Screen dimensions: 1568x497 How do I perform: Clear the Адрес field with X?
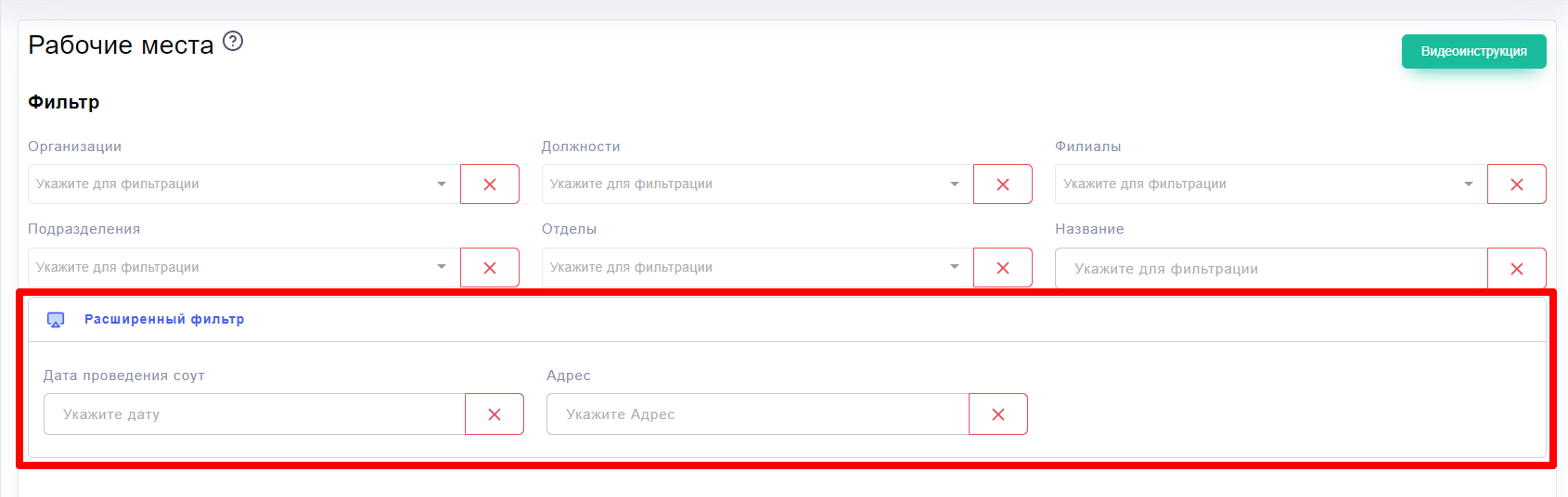tap(998, 414)
